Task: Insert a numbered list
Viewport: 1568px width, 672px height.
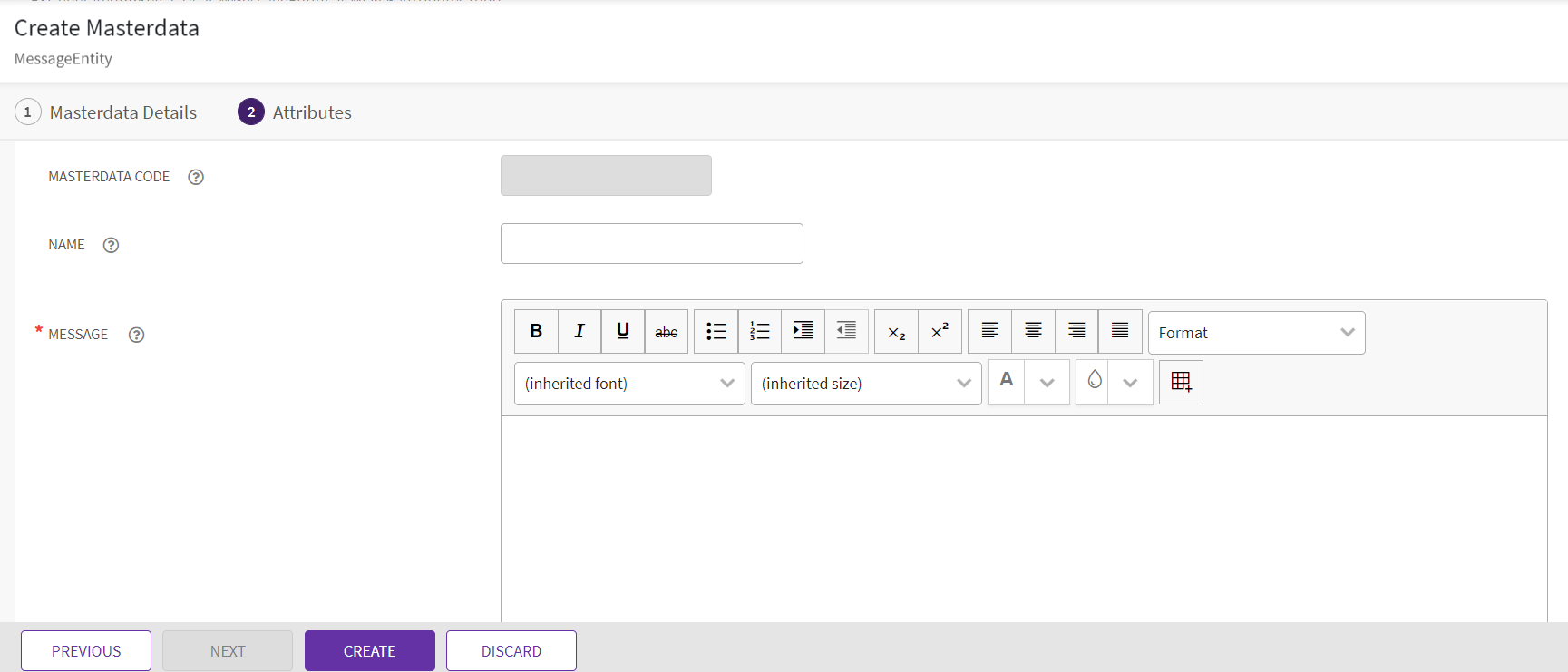Action: coord(759,332)
